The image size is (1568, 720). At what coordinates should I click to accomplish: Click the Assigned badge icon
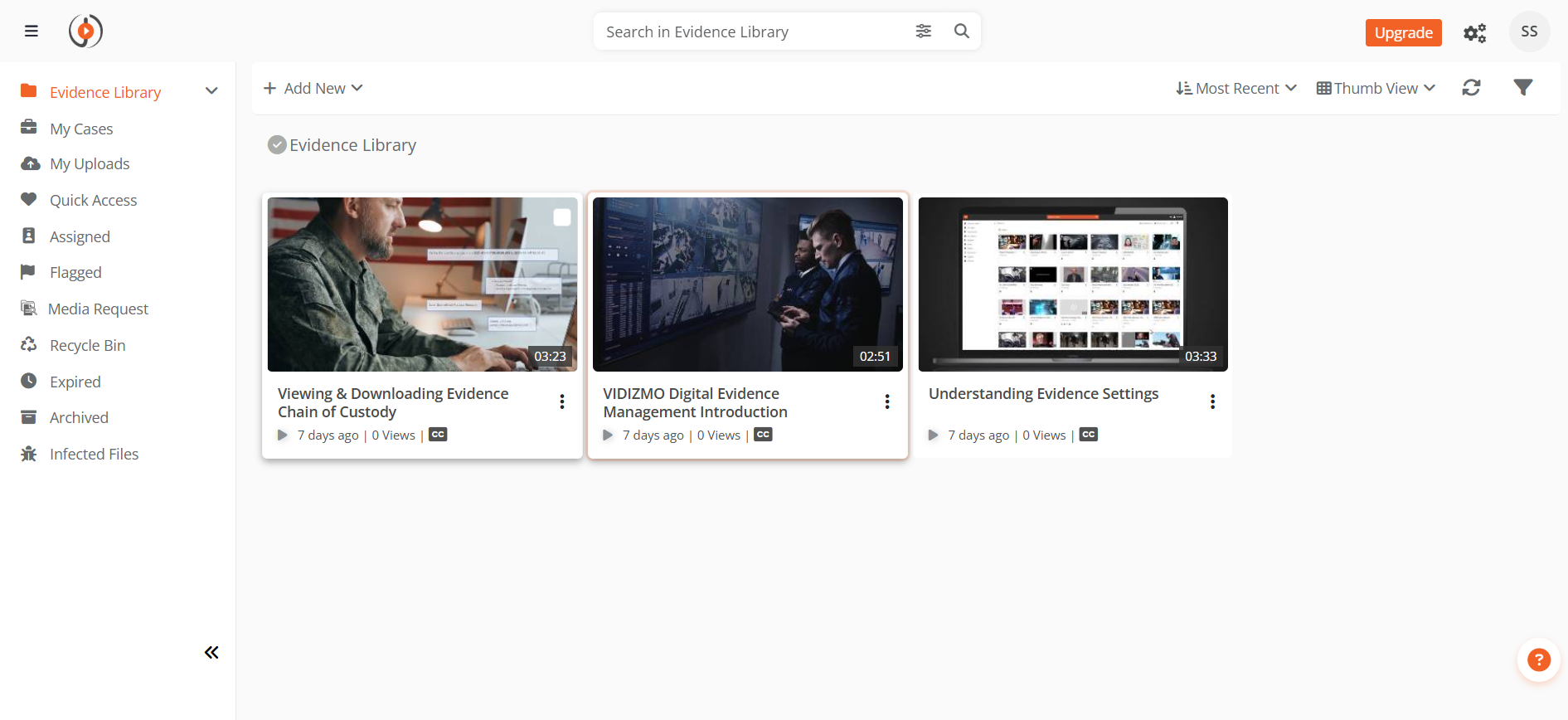click(x=29, y=236)
